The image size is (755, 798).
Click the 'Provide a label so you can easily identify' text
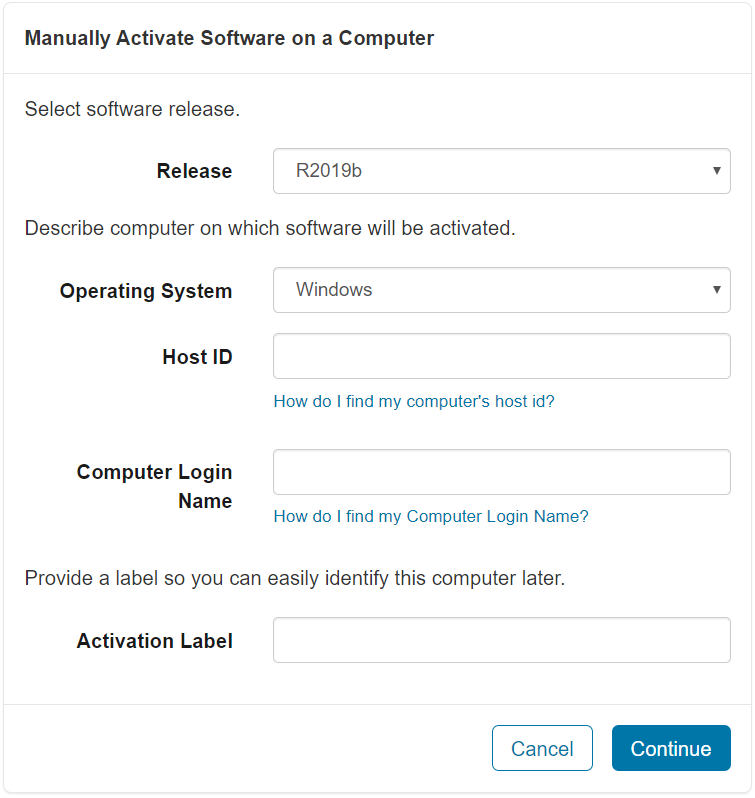pos(295,578)
